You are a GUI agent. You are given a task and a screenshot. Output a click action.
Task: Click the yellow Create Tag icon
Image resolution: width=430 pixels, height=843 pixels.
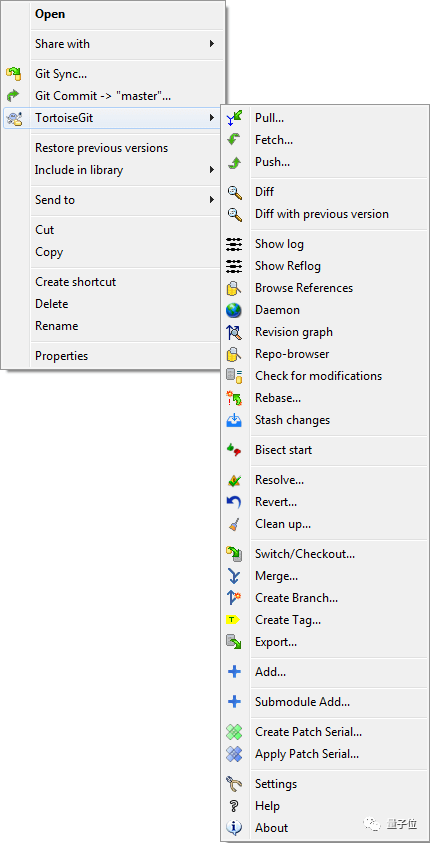pyautogui.click(x=232, y=620)
